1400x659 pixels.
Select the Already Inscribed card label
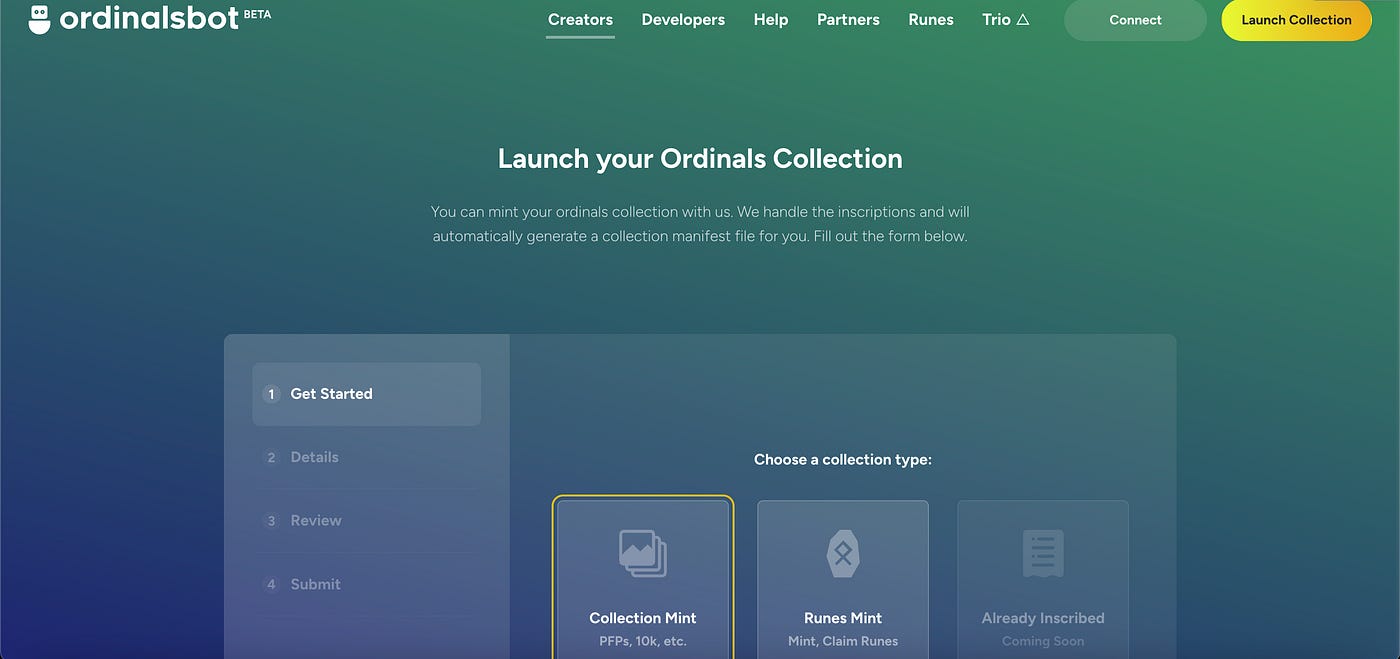pyautogui.click(x=1043, y=618)
